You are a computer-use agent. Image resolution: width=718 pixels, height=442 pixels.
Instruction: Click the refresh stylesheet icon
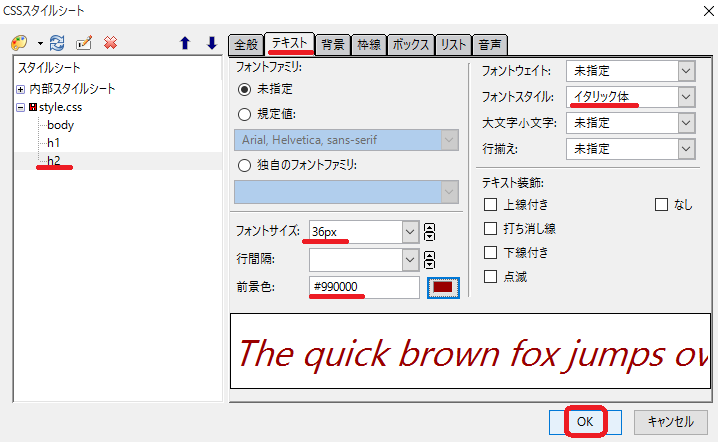coord(57,43)
